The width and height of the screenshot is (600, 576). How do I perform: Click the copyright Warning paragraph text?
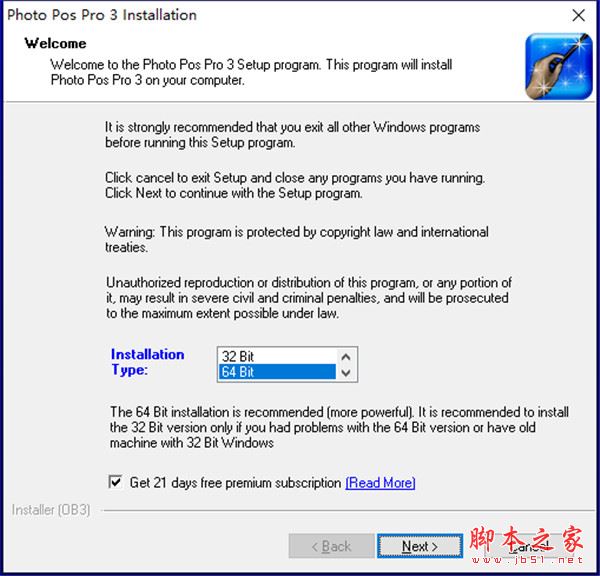click(297, 239)
